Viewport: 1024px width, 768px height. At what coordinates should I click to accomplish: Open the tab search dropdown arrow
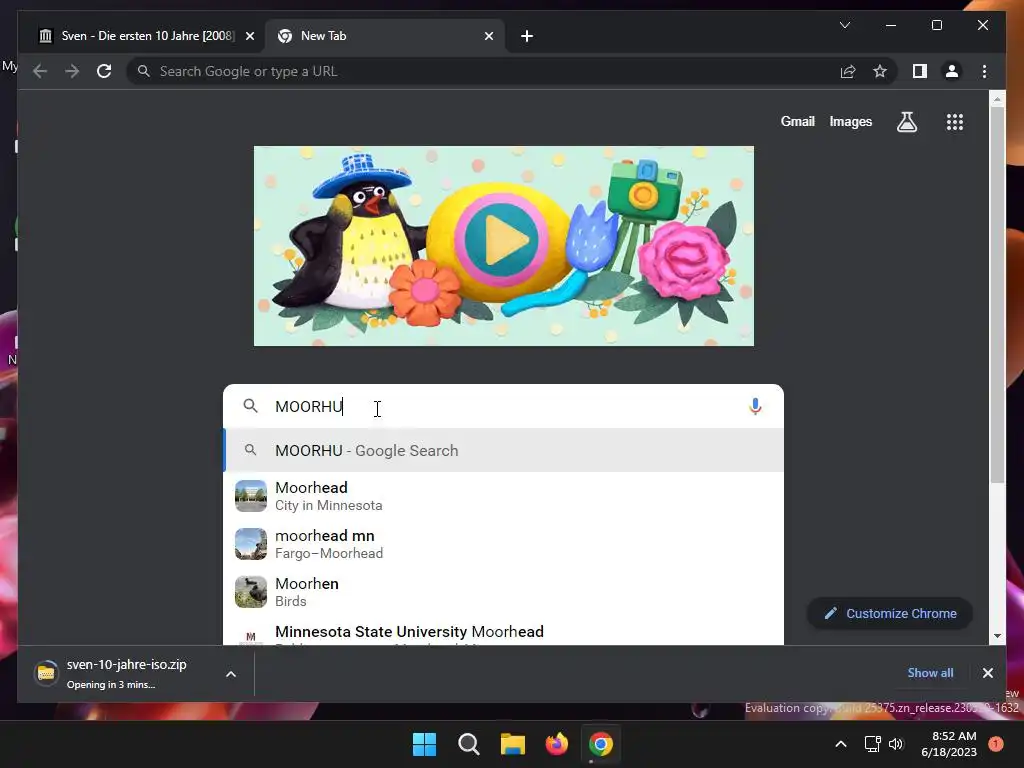tap(844, 25)
